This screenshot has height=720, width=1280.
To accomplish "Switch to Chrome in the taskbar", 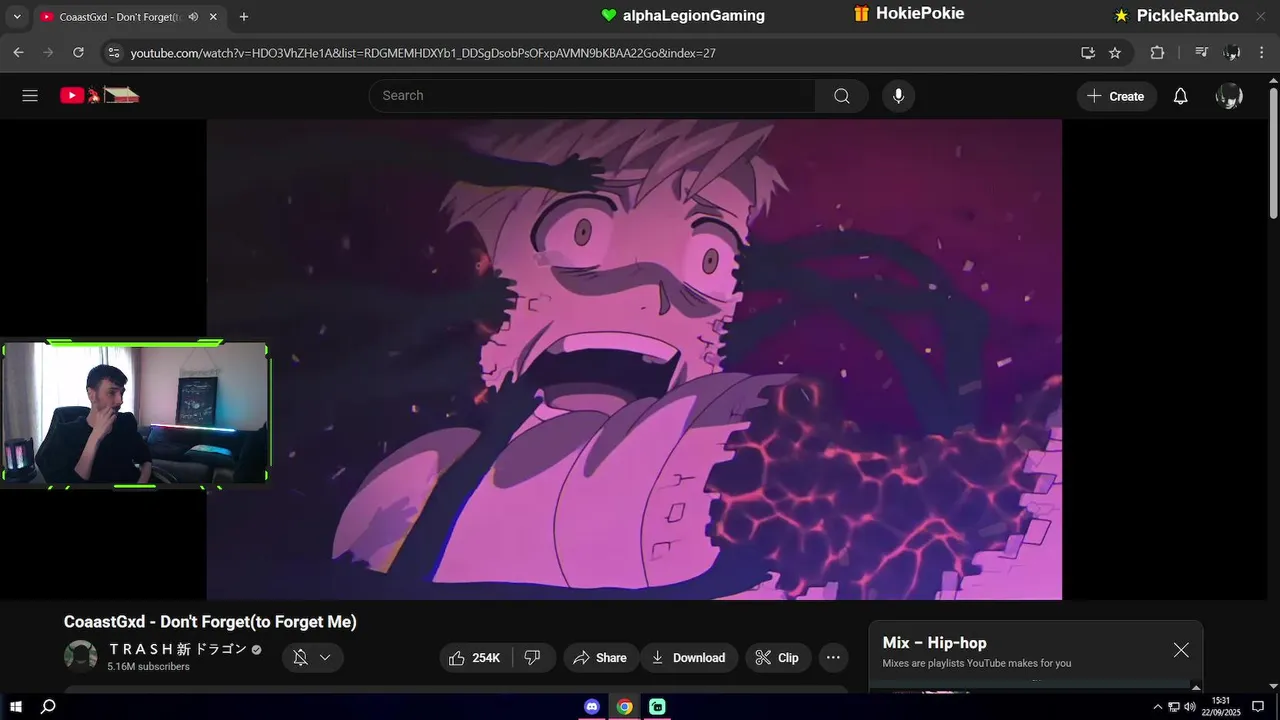I will [x=624, y=707].
